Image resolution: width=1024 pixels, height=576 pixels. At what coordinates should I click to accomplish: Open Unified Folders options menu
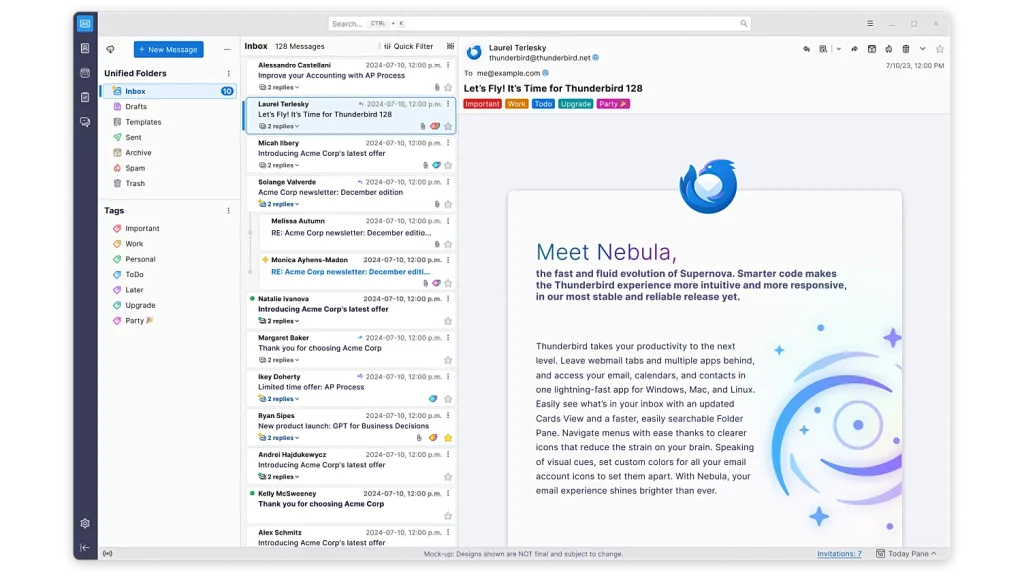229,73
